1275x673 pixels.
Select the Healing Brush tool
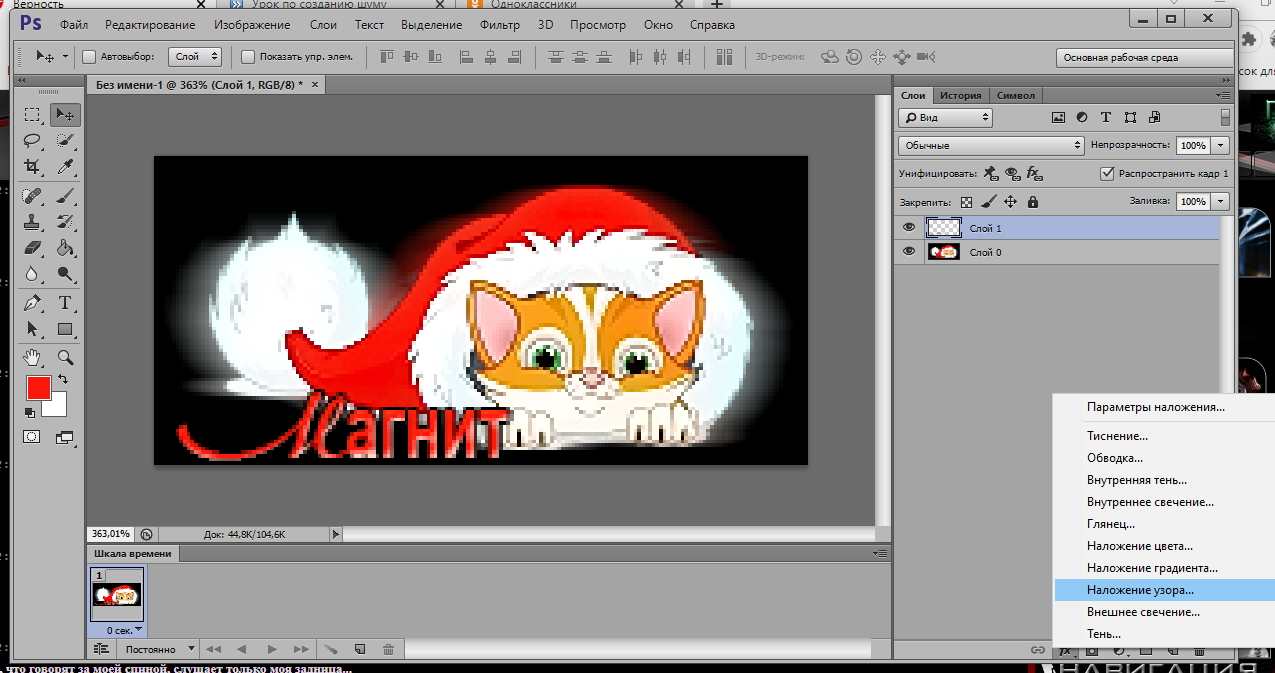click(32, 195)
